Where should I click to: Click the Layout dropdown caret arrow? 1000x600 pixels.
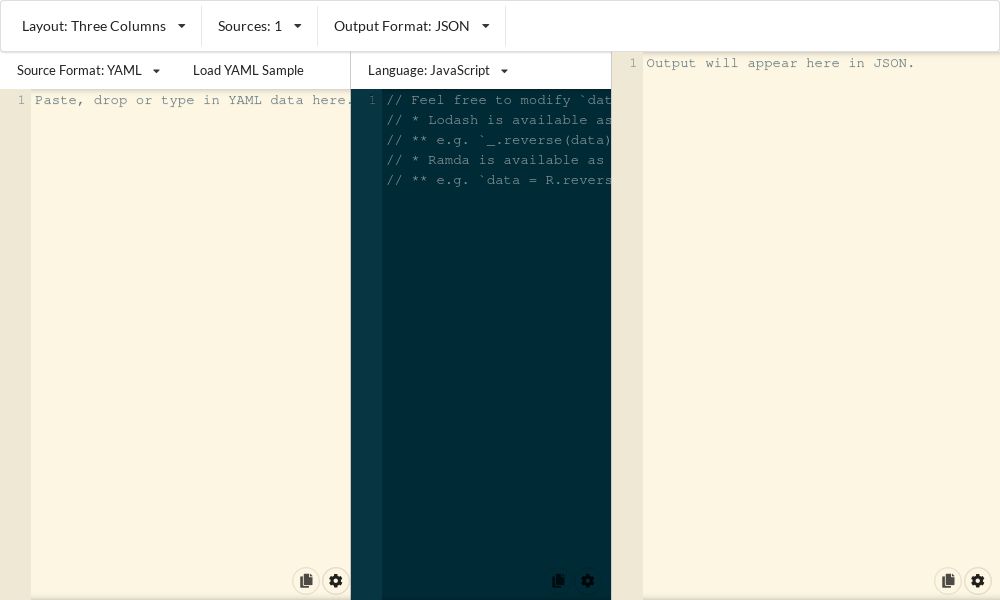pos(181,26)
